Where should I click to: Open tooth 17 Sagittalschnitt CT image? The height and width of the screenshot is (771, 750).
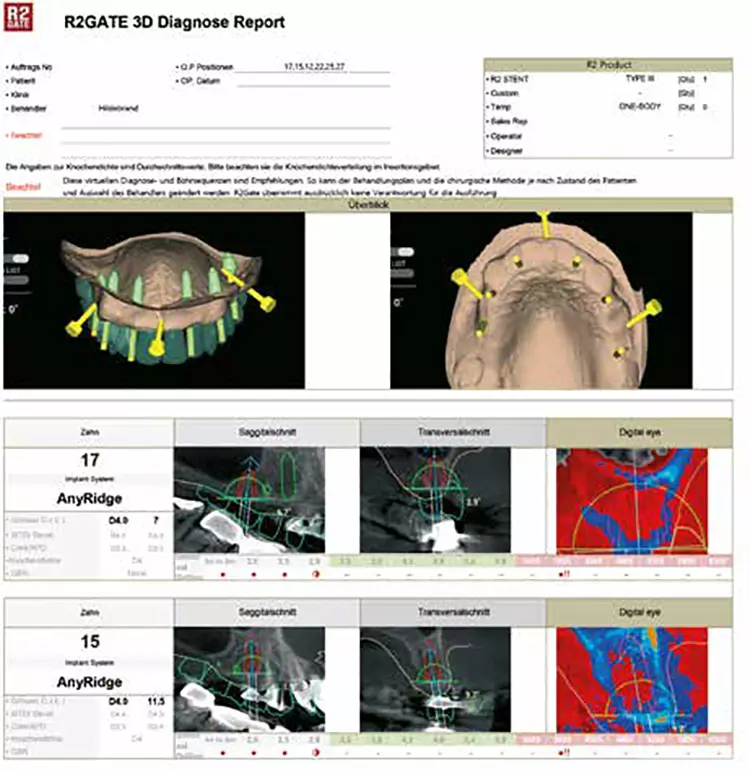tap(249, 500)
